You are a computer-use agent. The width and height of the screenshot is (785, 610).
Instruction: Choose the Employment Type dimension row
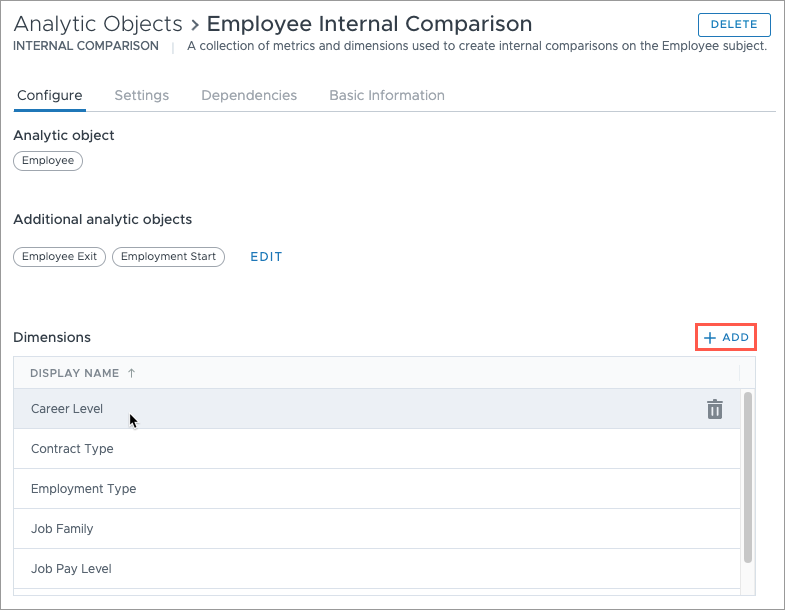(377, 489)
